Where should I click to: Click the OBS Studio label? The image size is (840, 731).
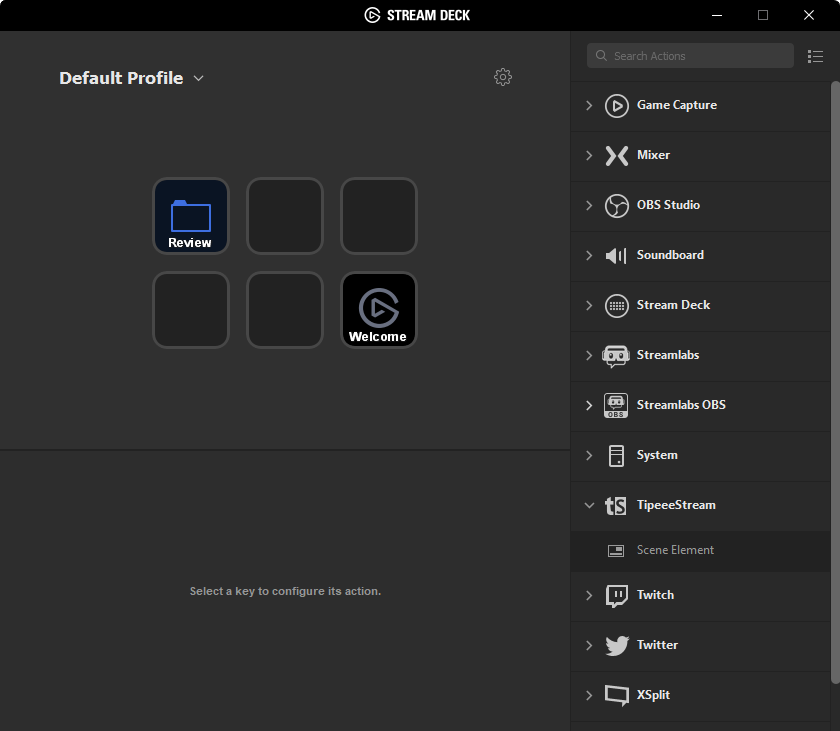click(668, 205)
